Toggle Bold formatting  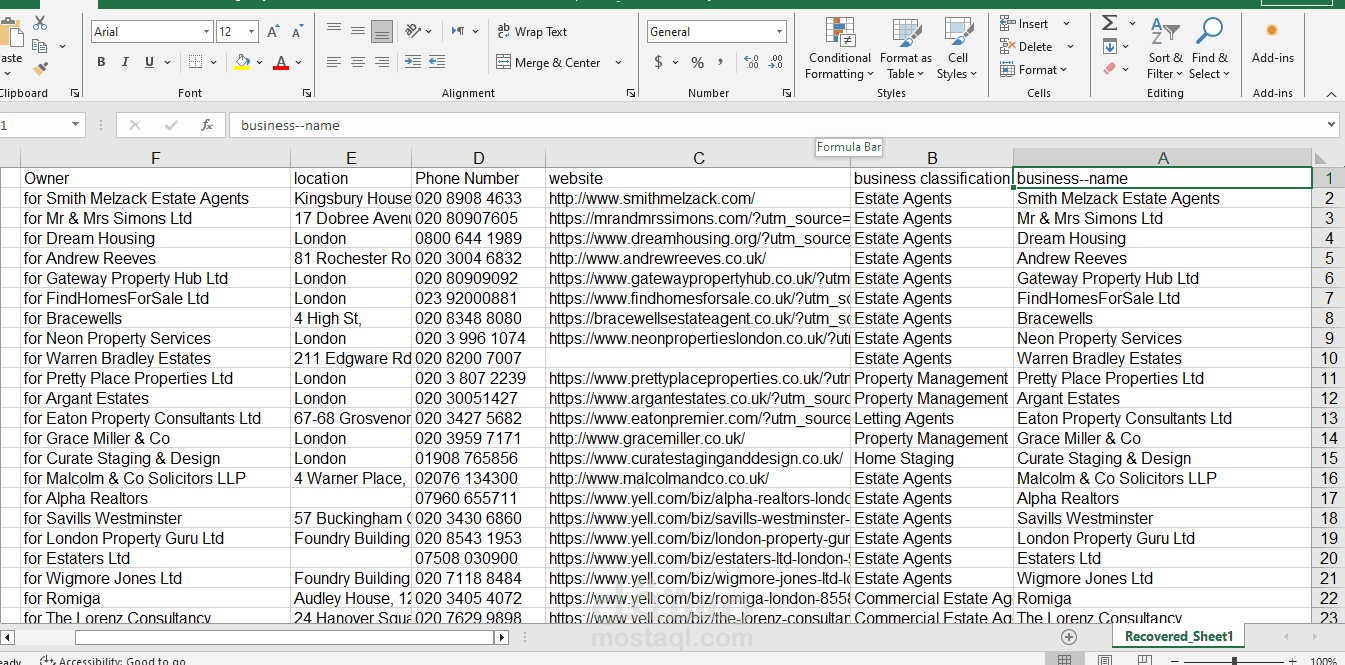point(101,62)
